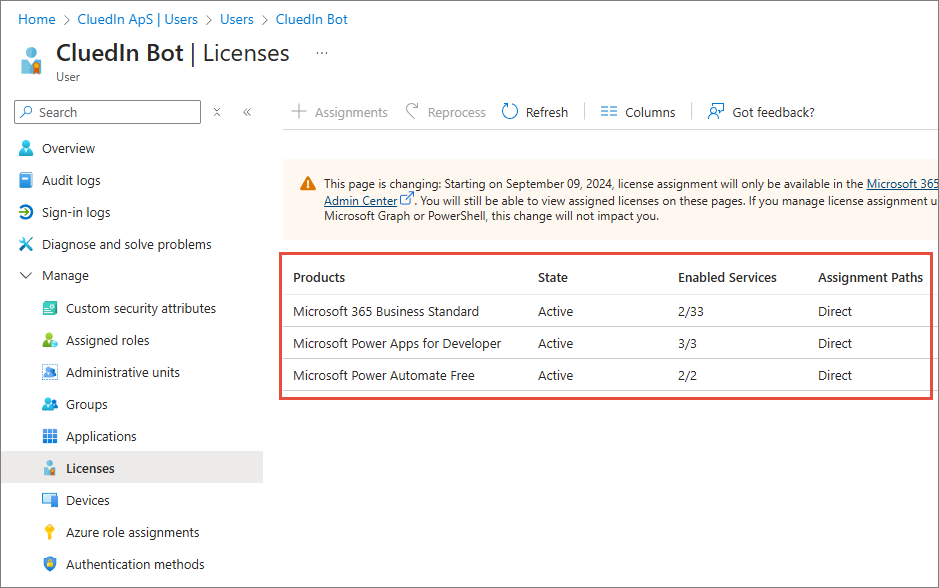This screenshot has height=588, width=939.
Task: Click the Audit logs icon
Action: [x=26, y=180]
